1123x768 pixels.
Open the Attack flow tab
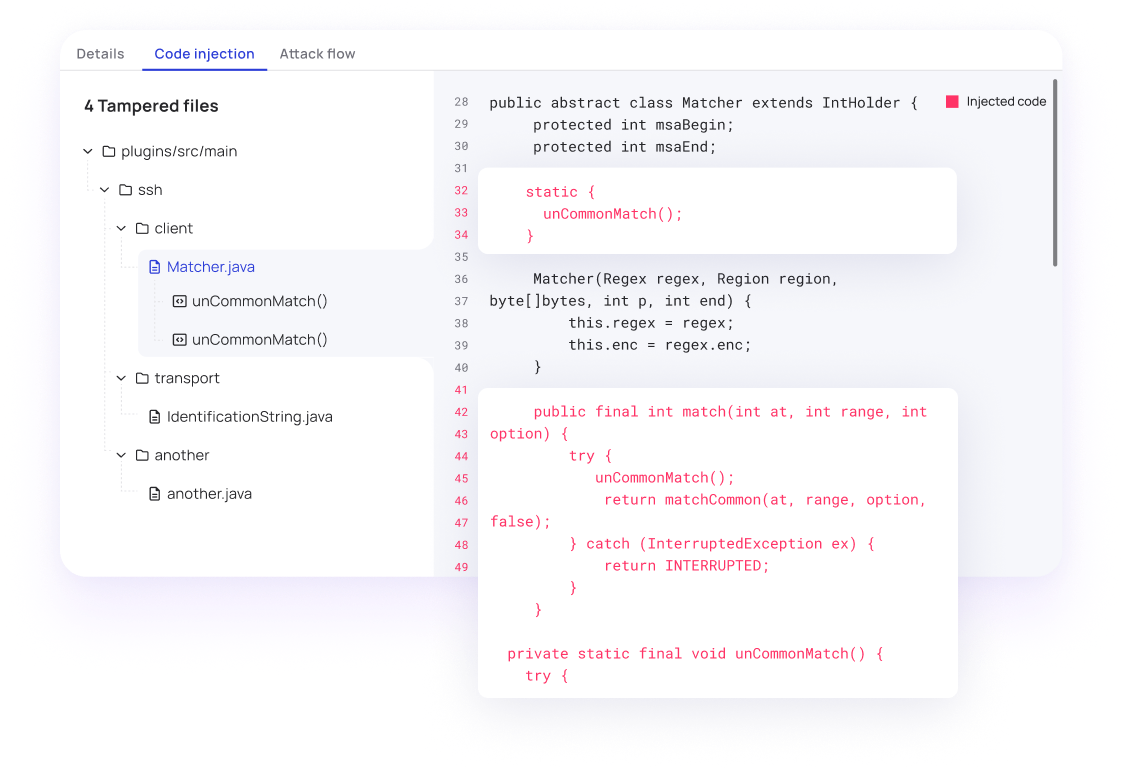click(x=317, y=54)
